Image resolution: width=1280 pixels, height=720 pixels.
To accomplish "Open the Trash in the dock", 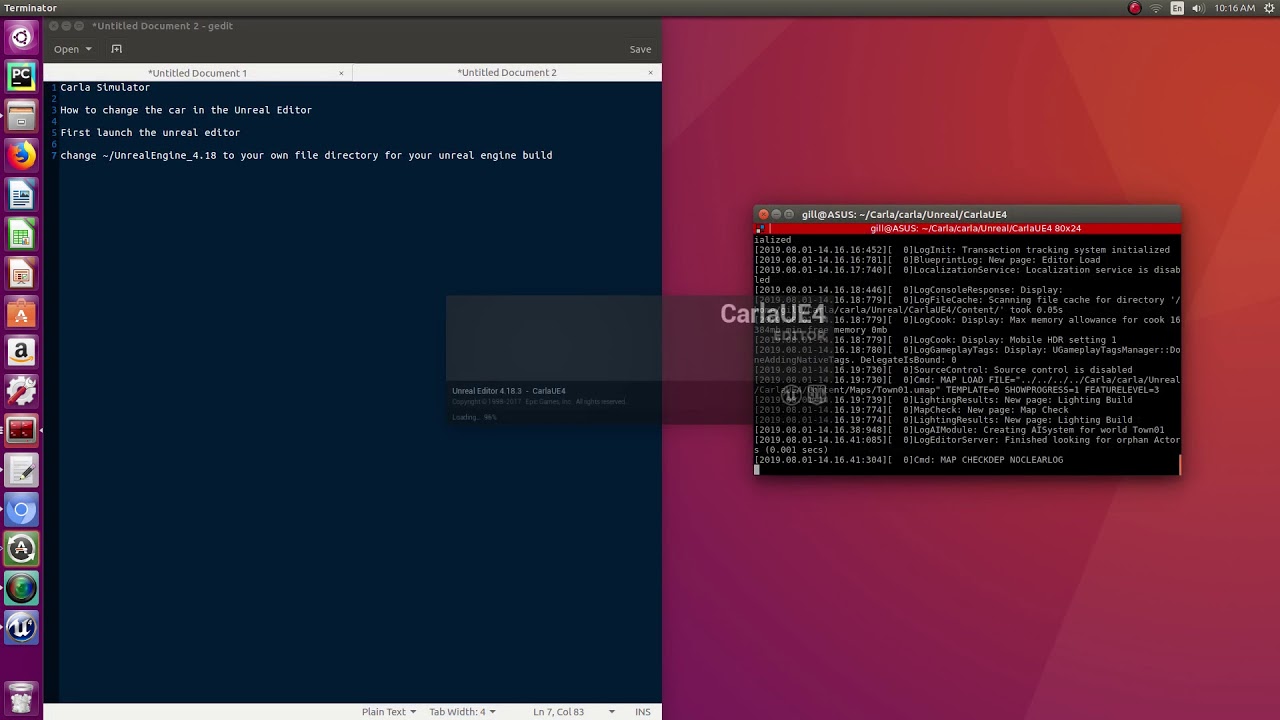I will (x=21, y=697).
